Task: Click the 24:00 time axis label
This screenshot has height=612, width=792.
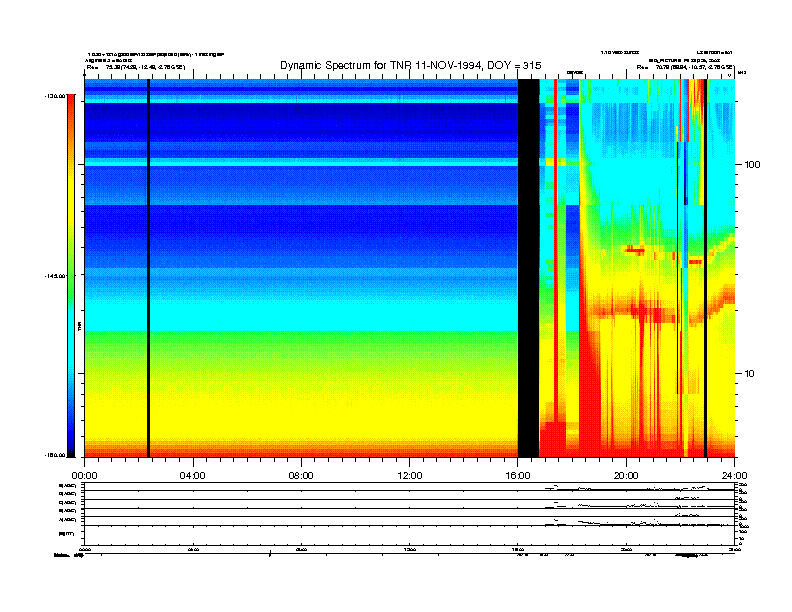Action: [734, 476]
